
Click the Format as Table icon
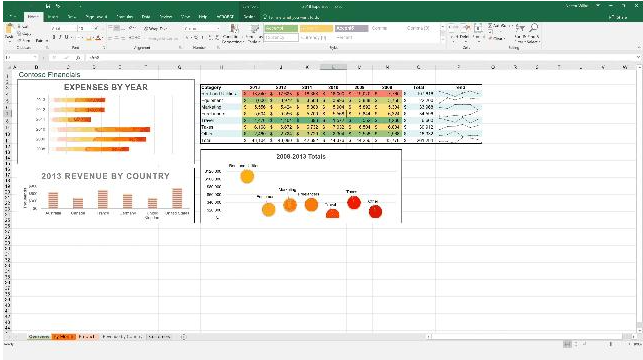click(255, 30)
